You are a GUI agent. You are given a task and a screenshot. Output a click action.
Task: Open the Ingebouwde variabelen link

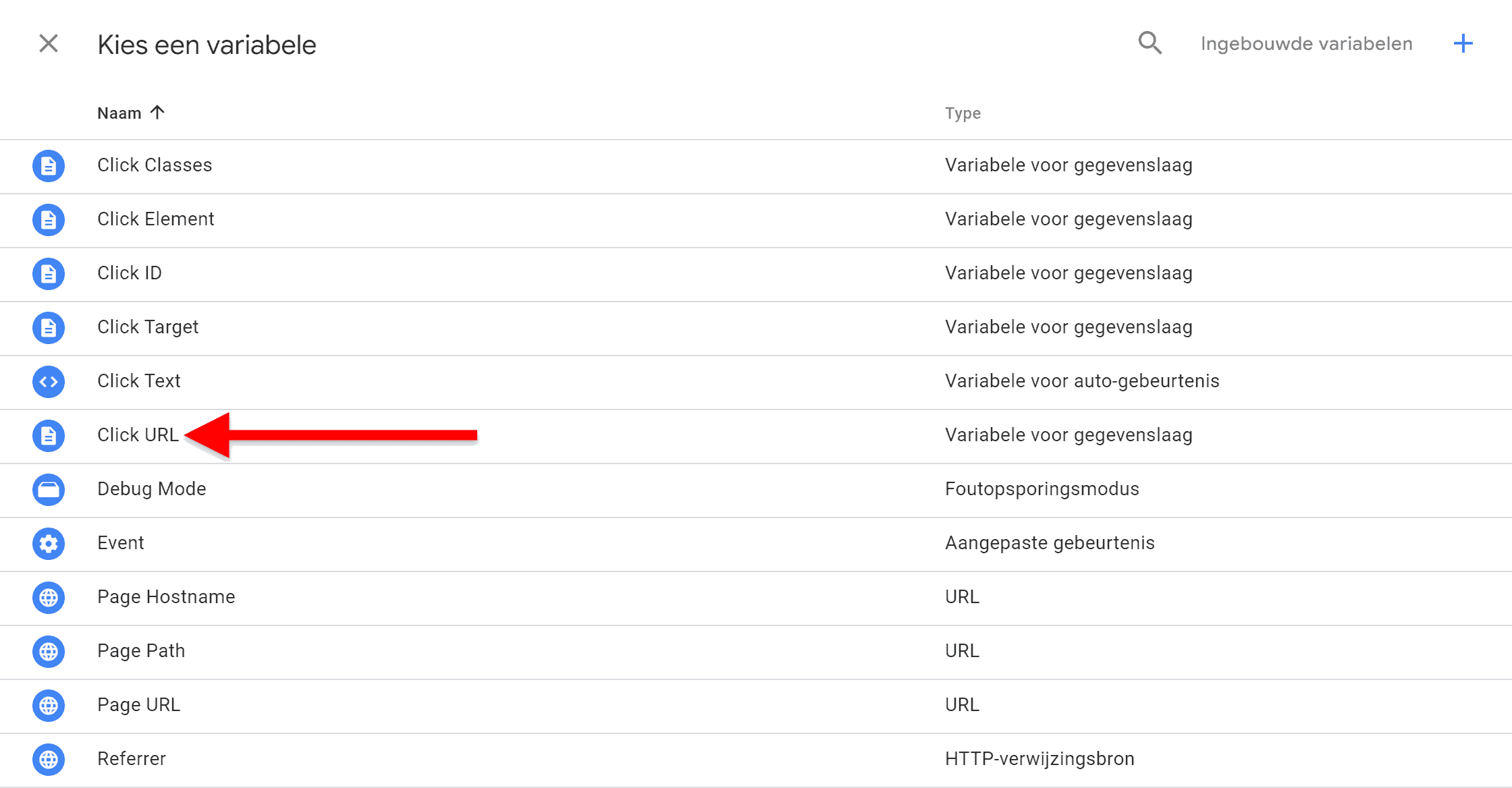tap(1306, 43)
